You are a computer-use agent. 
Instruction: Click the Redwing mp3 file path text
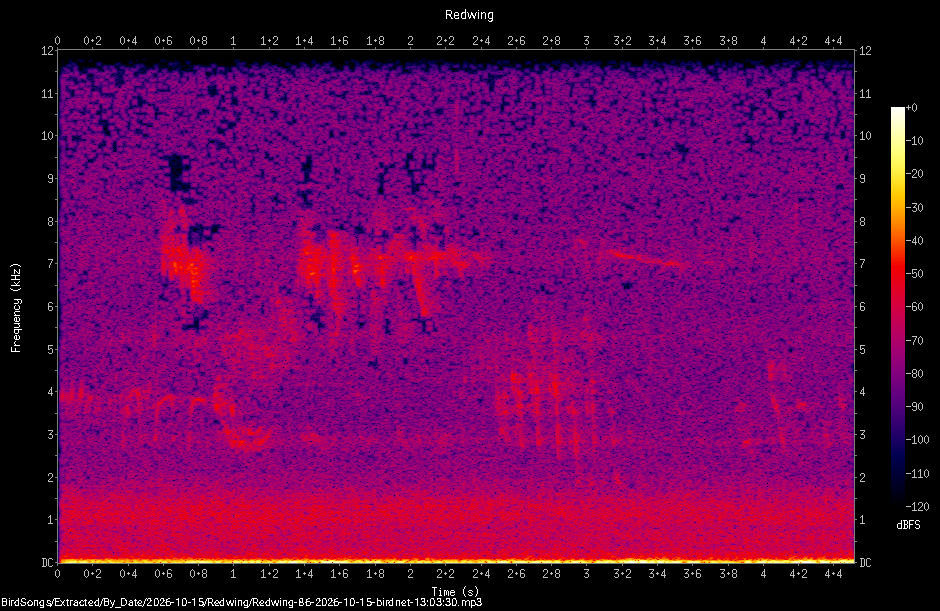point(242,602)
